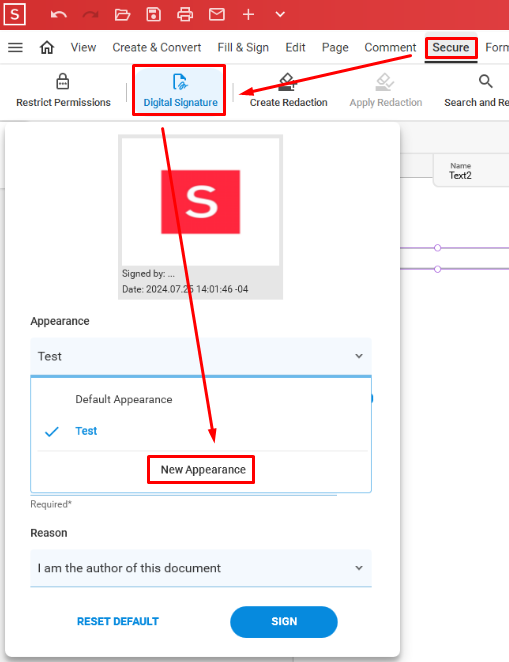Click the plus icon in the title bar

(248, 15)
